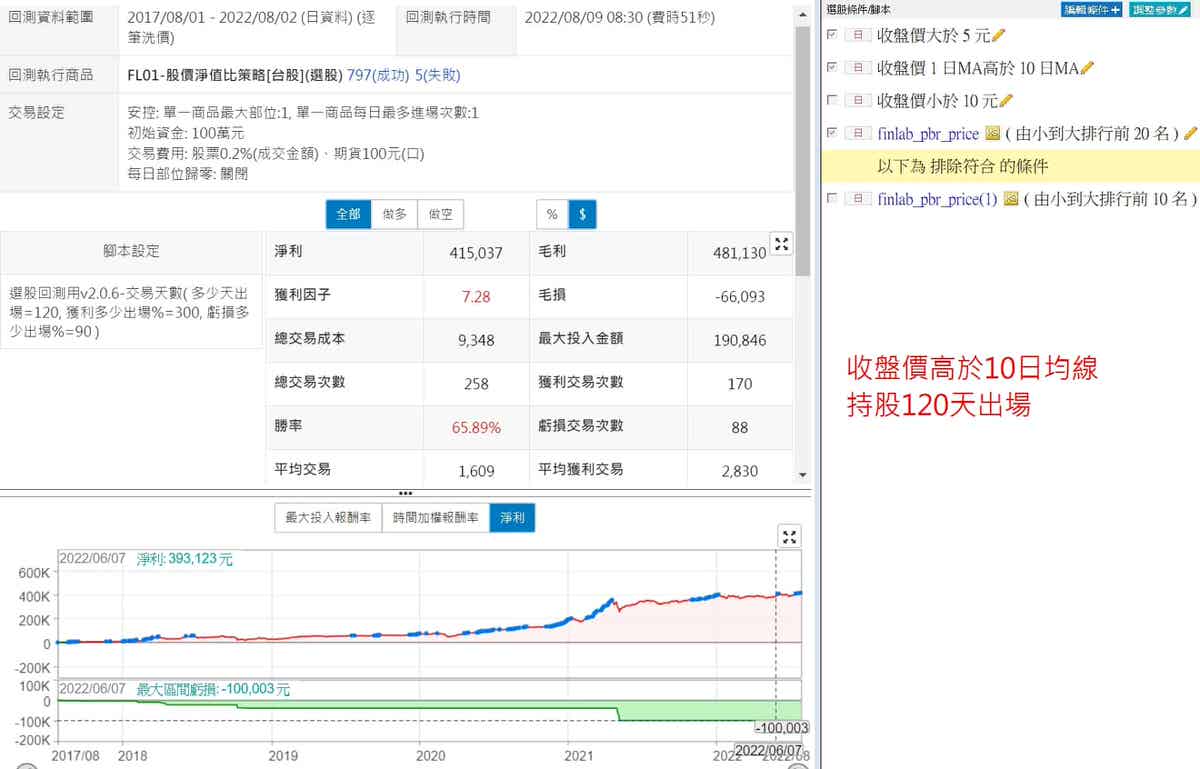Click pencil icon after 由小到大排行前 20 名
Viewport: 1200px width, 769px height.
[1190, 133]
